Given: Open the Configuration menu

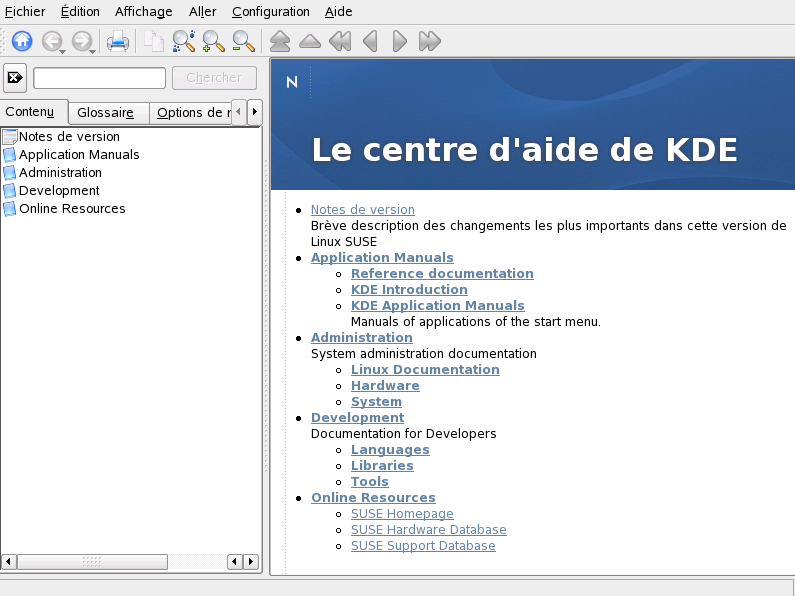Looking at the screenshot, I should pos(271,12).
